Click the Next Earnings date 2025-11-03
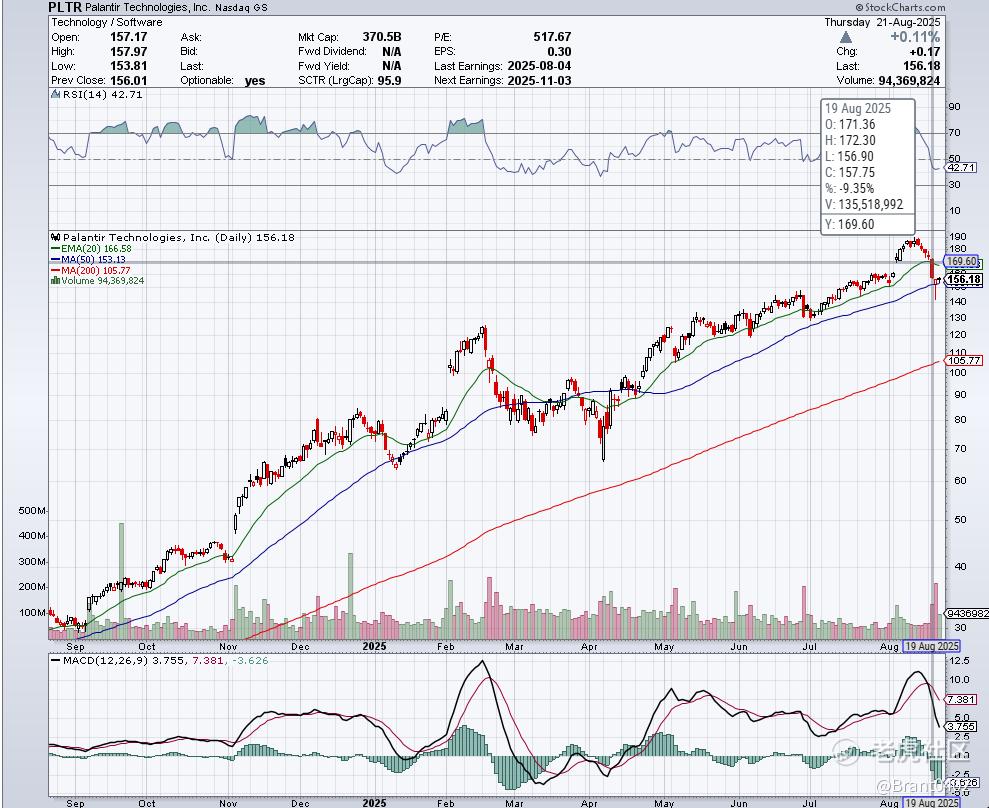This screenshot has width=989, height=808. coord(539,81)
